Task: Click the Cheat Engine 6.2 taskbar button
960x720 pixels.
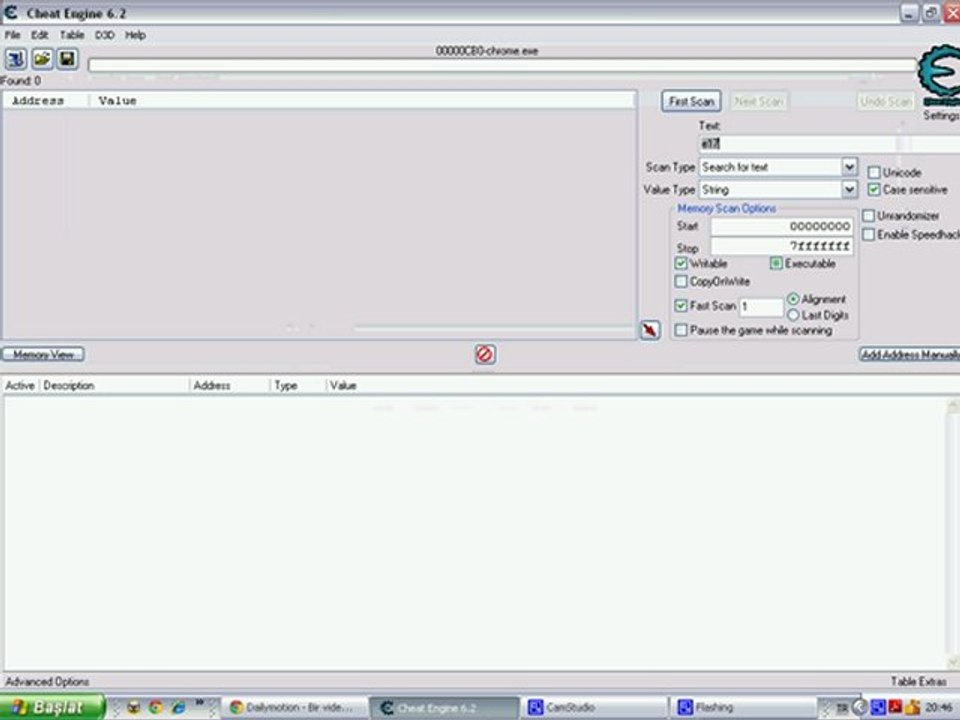Action: click(x=444, y=707)
